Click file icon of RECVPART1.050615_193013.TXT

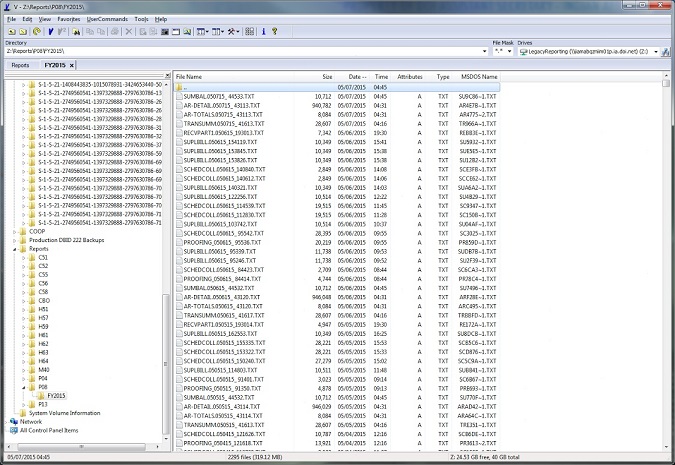pos(179,133)
